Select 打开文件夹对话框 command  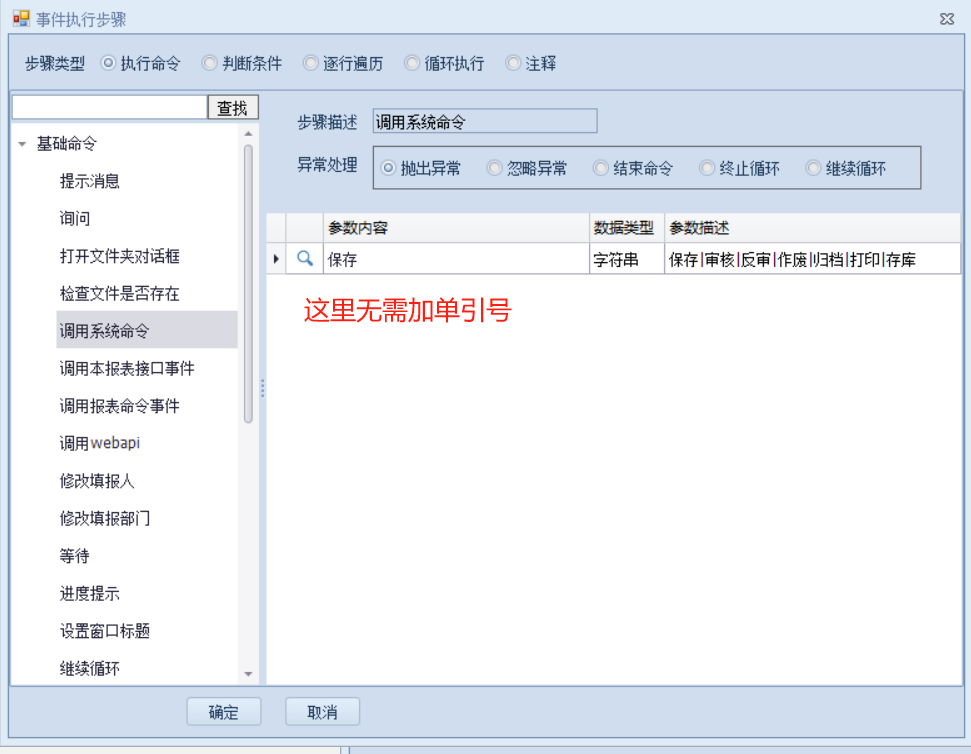click(x=120, y=256)
